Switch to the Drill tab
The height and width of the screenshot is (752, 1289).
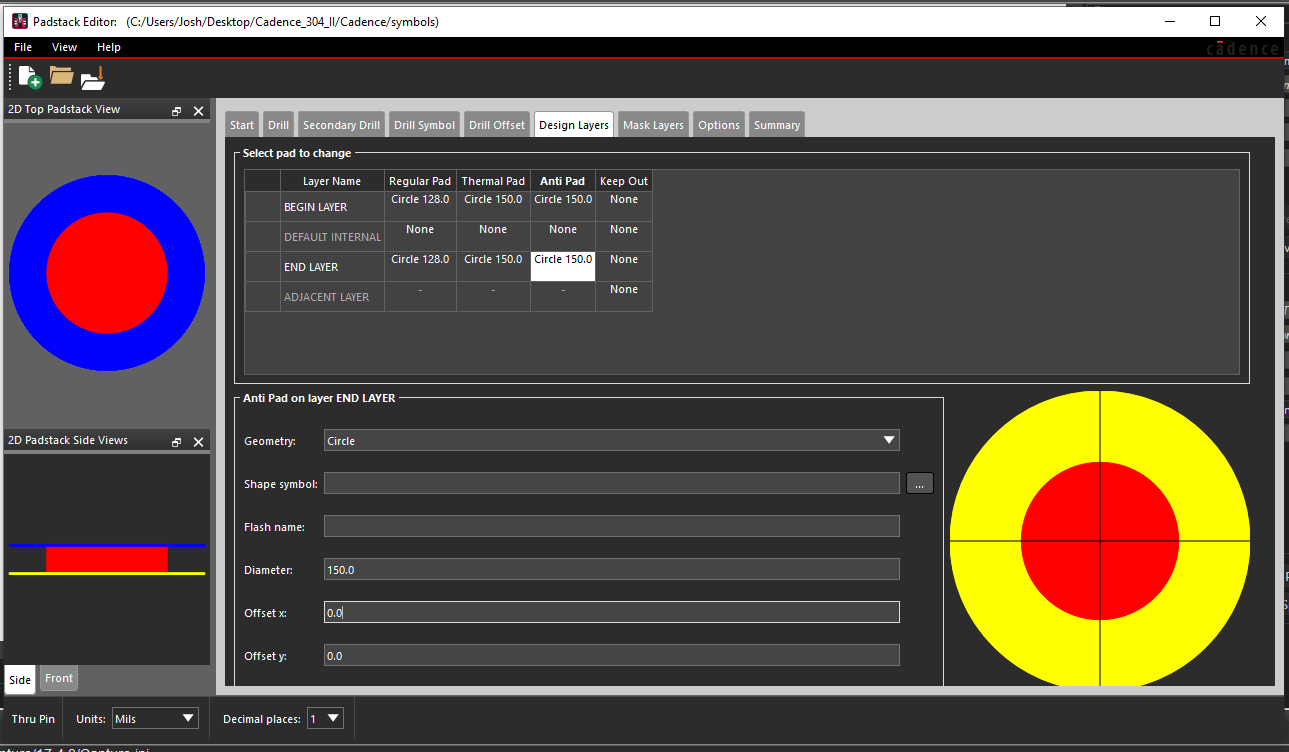[278, 124]
